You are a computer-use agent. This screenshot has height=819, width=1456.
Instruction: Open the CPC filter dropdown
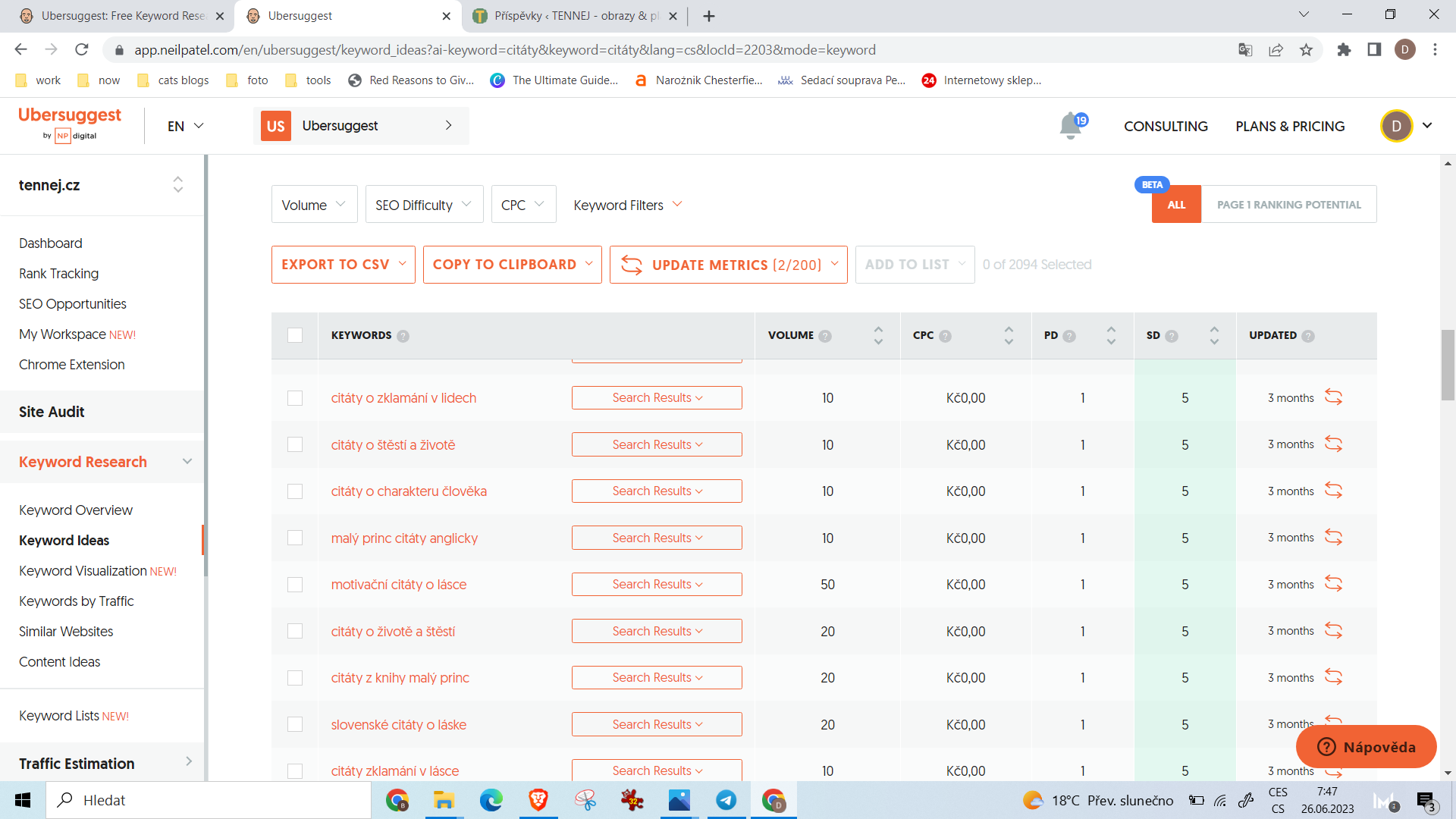point(523,205)
